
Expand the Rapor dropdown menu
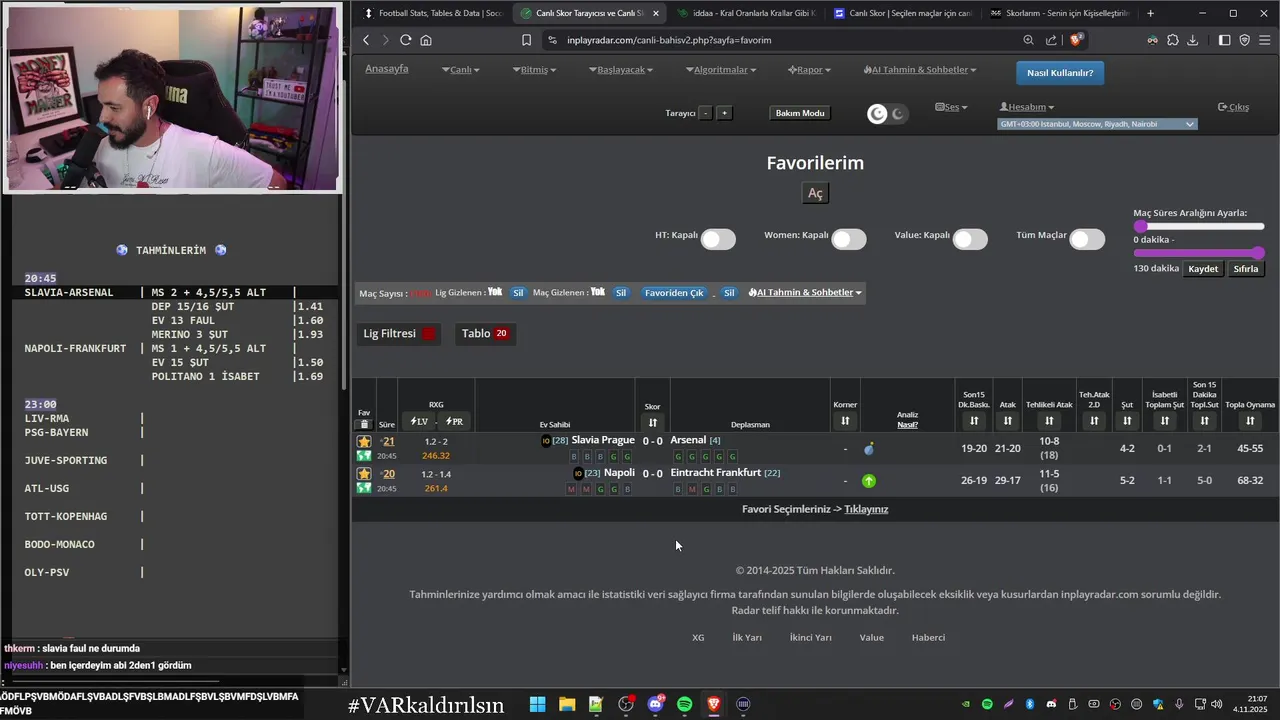coord(810,70)
